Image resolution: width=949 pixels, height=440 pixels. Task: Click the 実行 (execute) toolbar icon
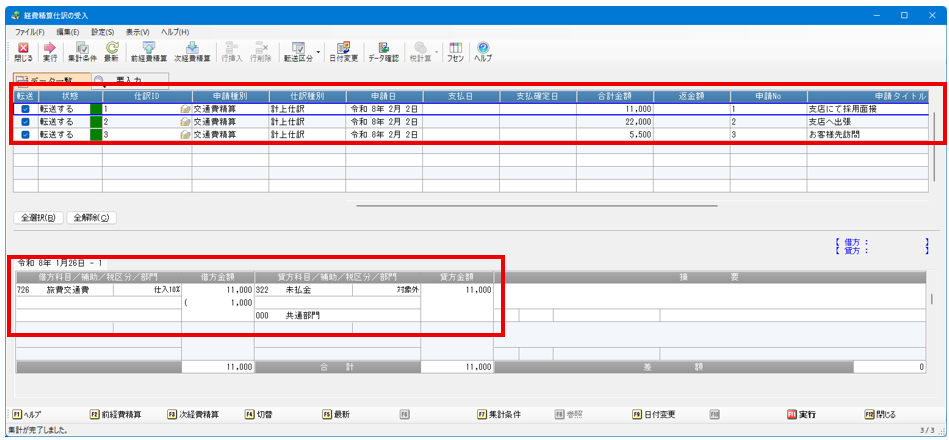tap(49, 52)
